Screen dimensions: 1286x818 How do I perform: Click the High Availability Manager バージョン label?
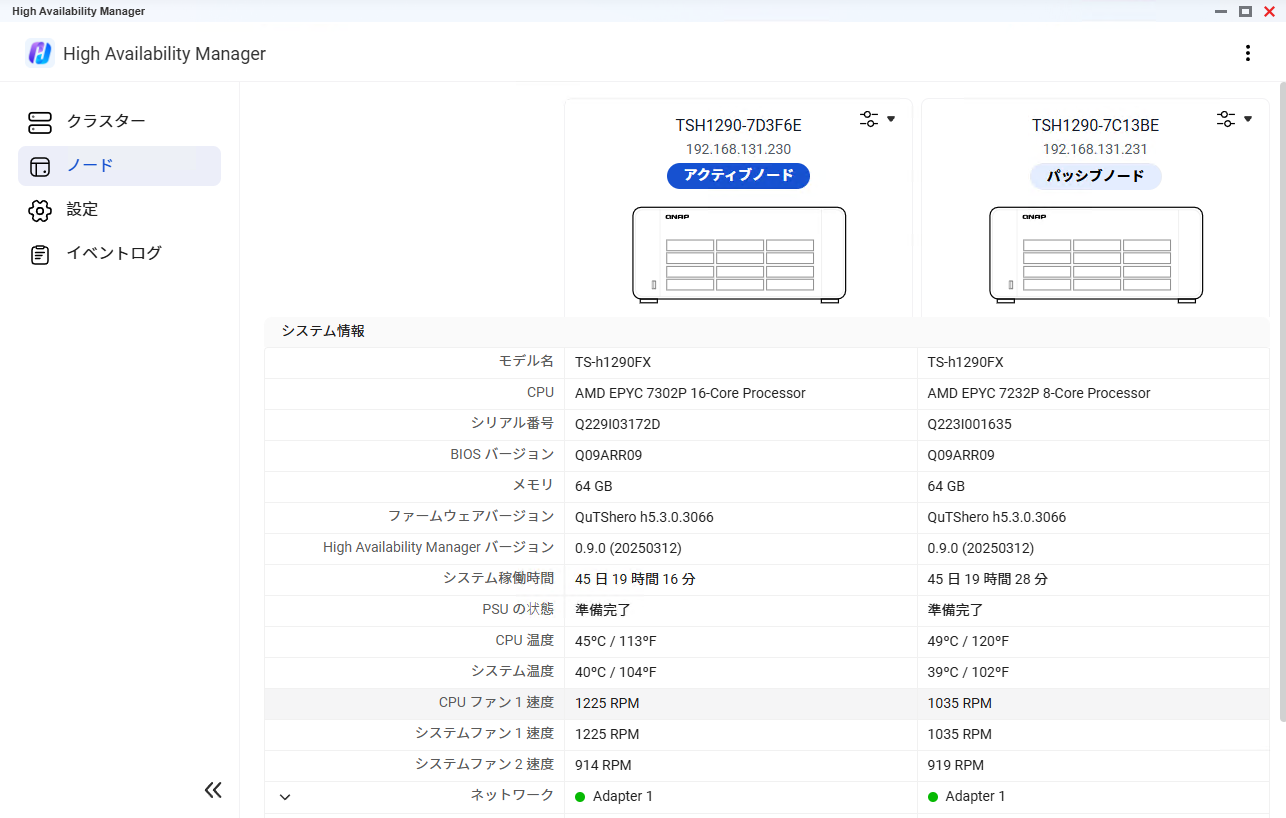pos(438,548)
